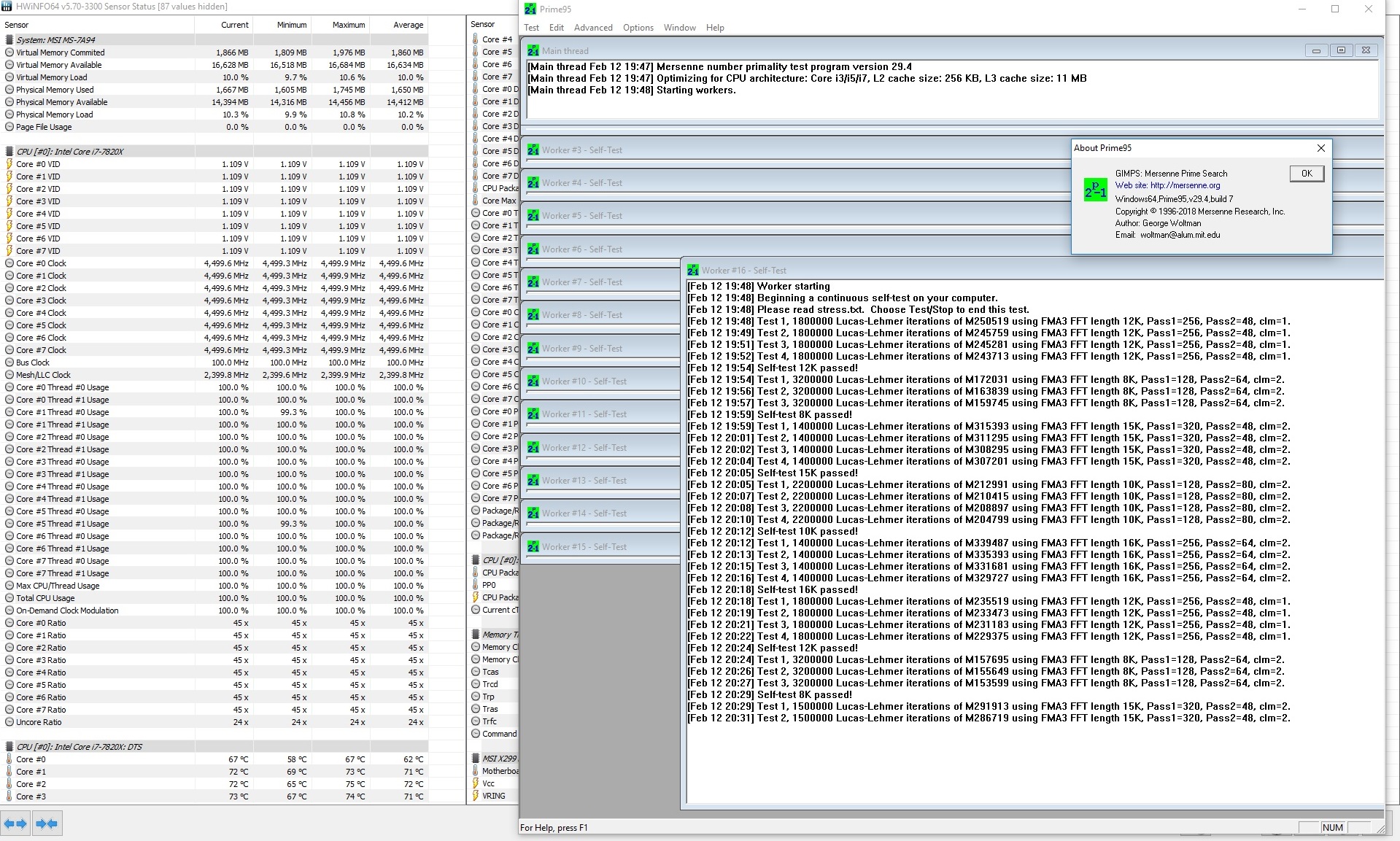The width and height of the screenshot is (1400, 841).
Task: Click the Prime95 title bar icon
Action: pyautogui.click(x=530, y=9)
